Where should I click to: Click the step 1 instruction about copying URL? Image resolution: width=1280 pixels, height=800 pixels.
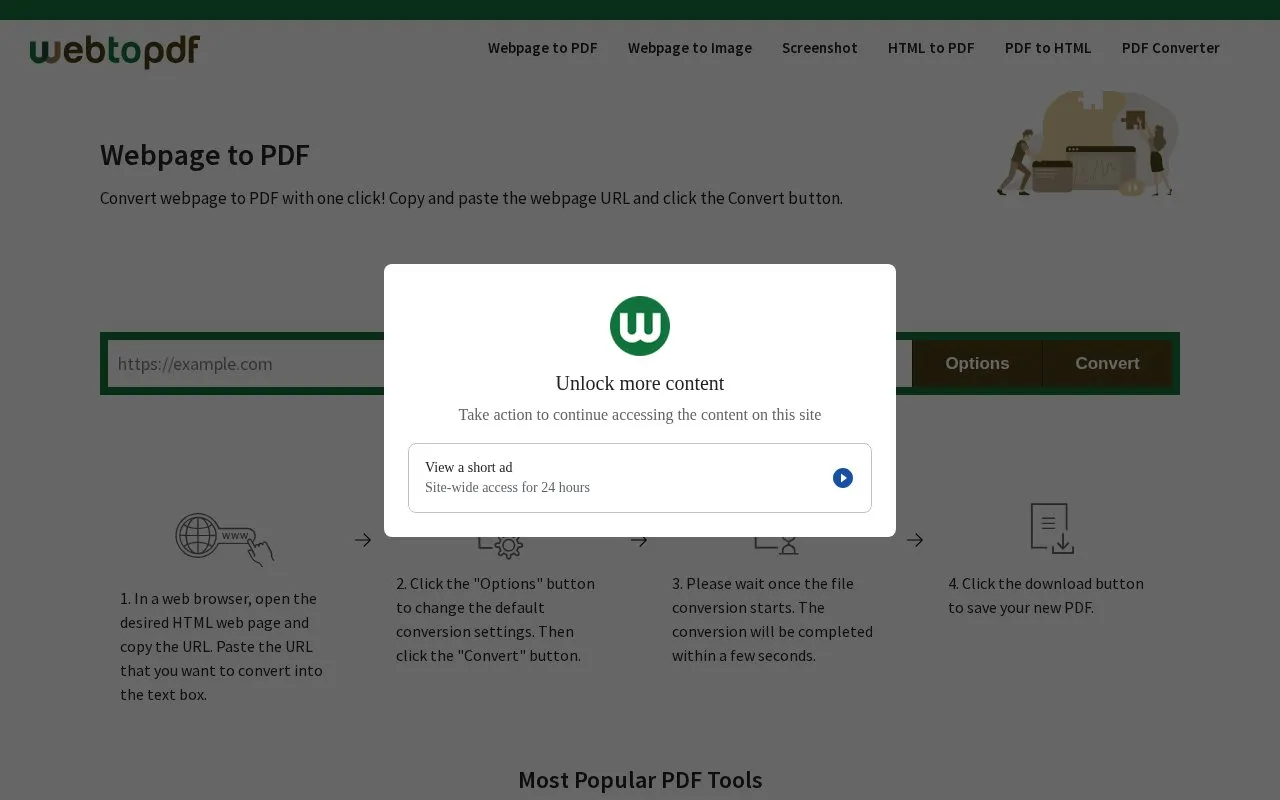click(x=222, y=646)
